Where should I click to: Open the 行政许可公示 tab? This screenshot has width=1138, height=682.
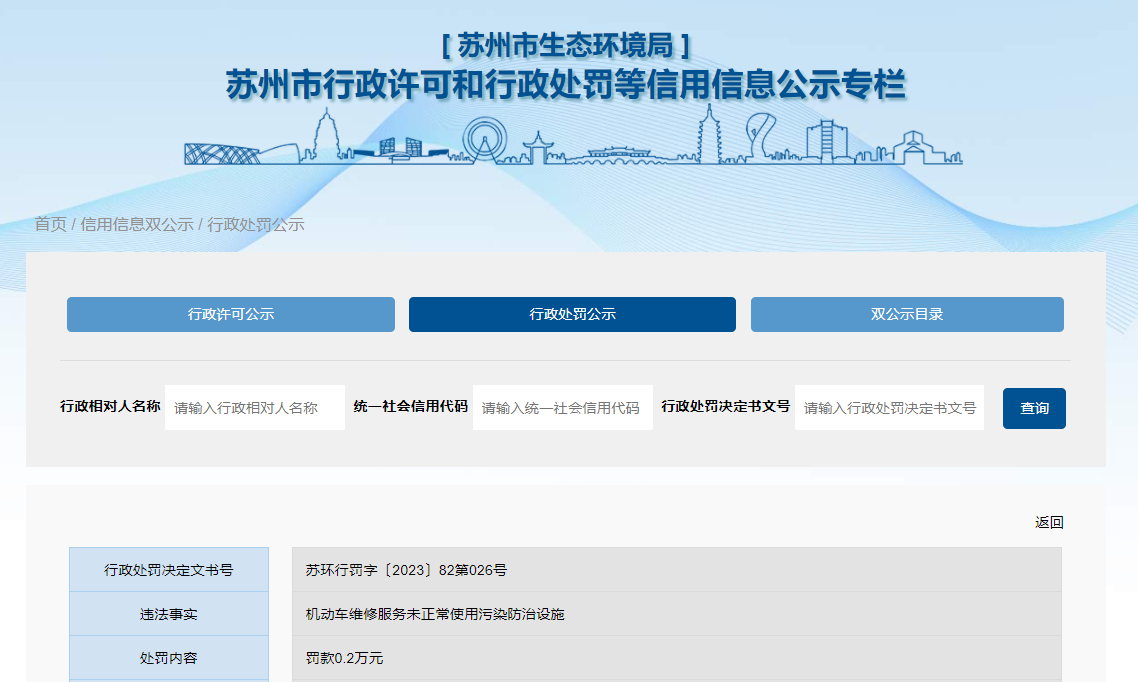(231, 314)
